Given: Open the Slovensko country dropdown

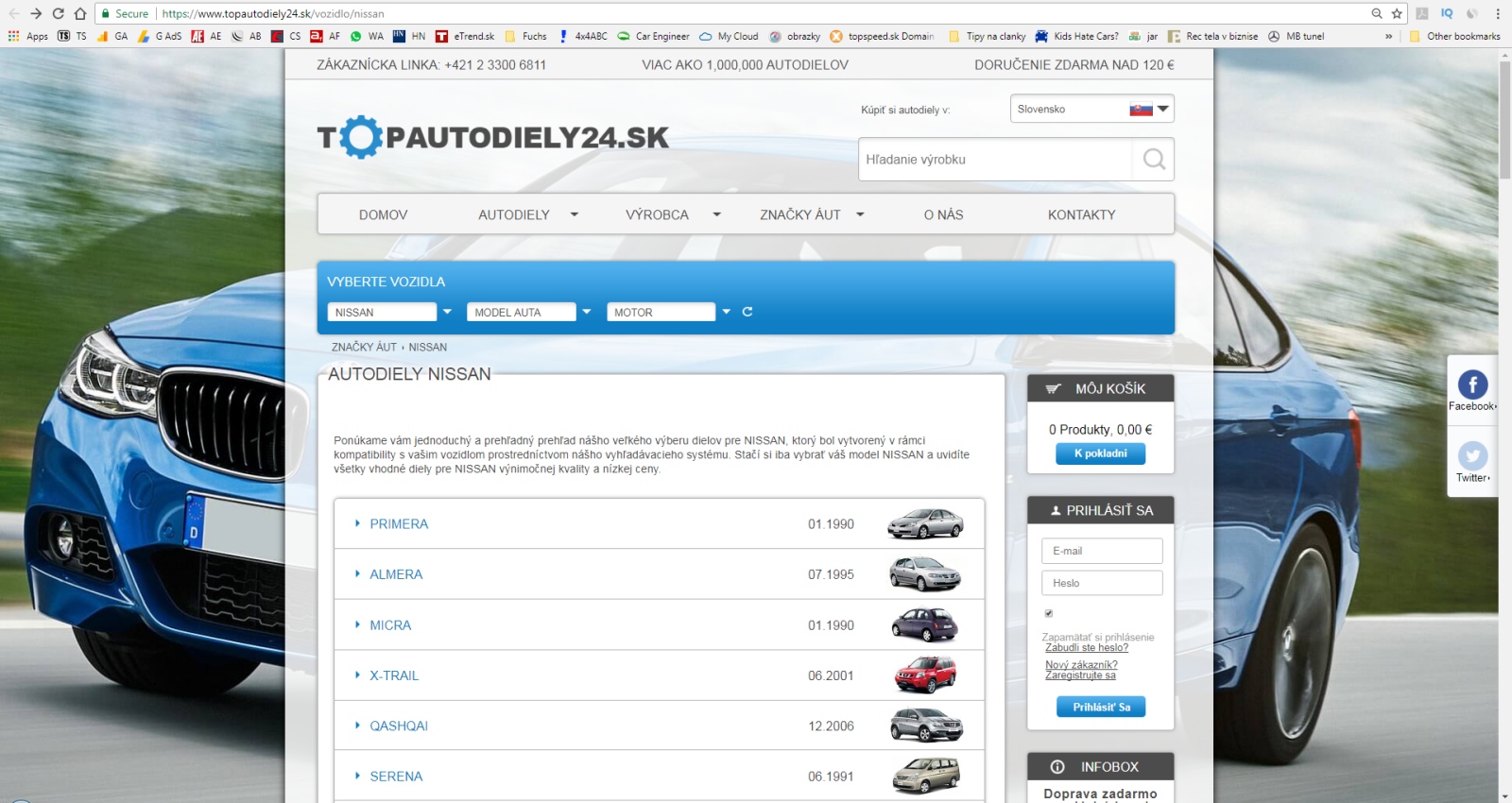Looking at the screenshot, I should [1091, 109].
